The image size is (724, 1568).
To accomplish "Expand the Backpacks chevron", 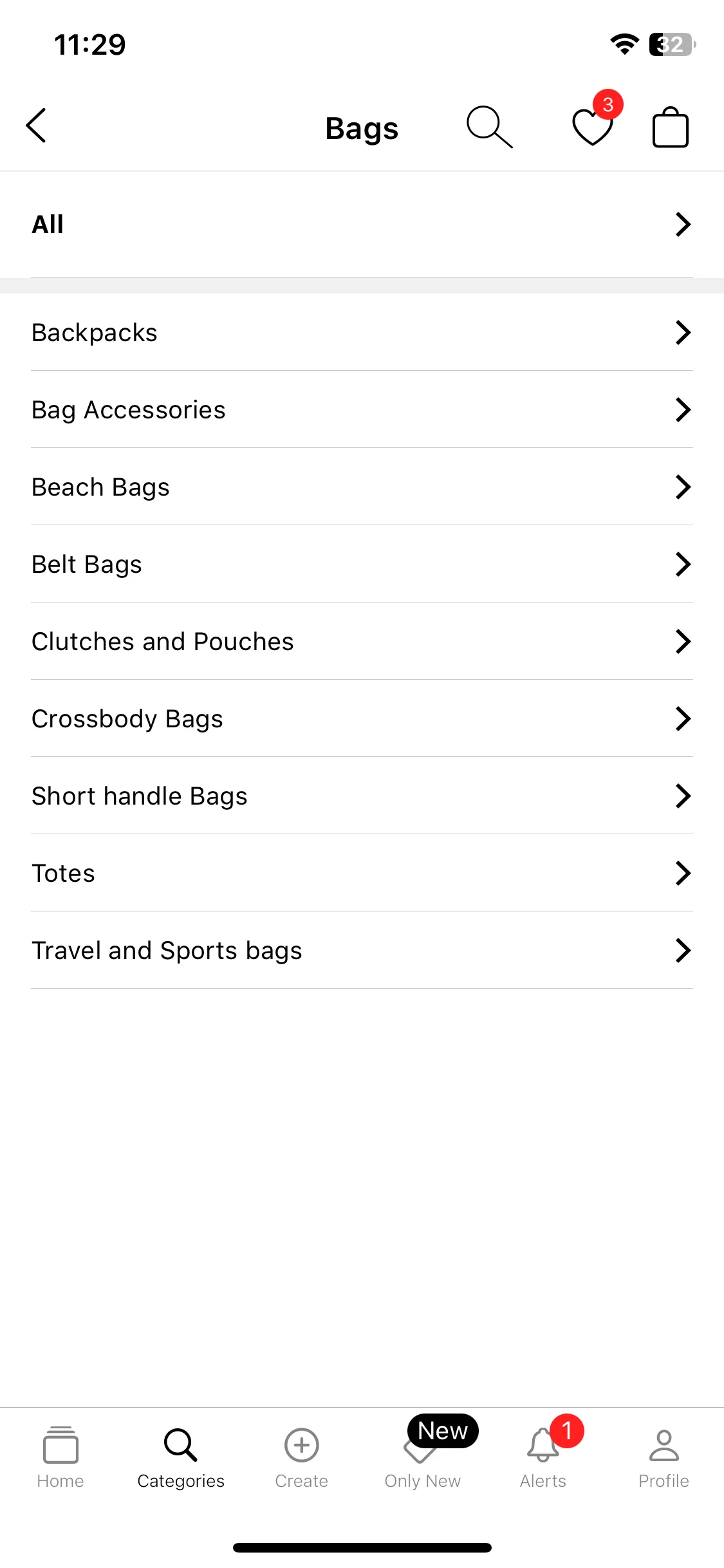I will 683,332.
